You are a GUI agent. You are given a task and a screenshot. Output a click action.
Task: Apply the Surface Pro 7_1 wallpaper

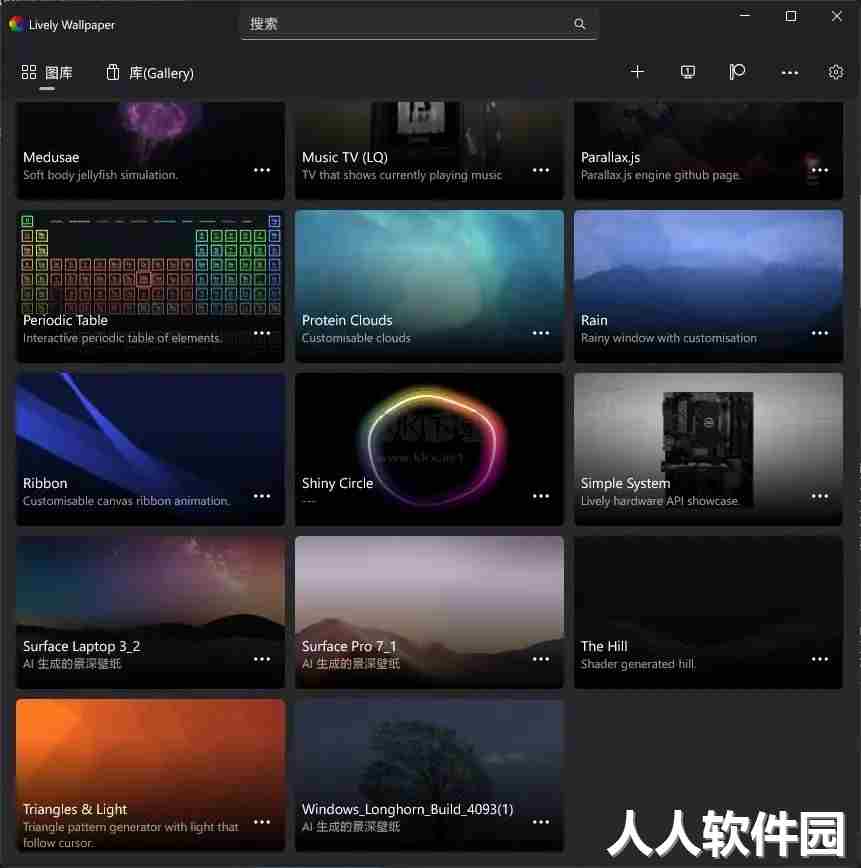430,612
